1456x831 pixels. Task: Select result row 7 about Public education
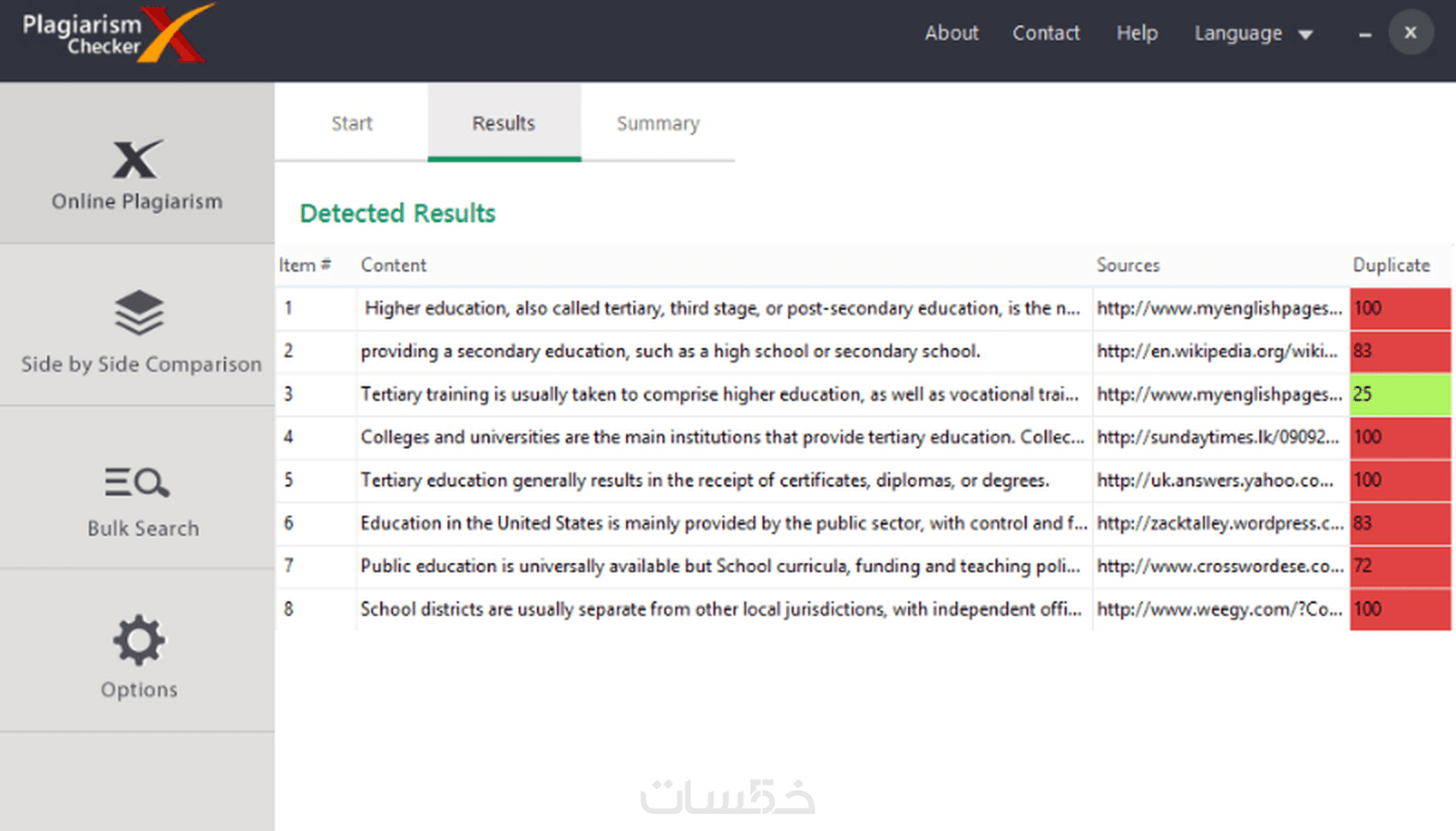[x=863, y=566]
